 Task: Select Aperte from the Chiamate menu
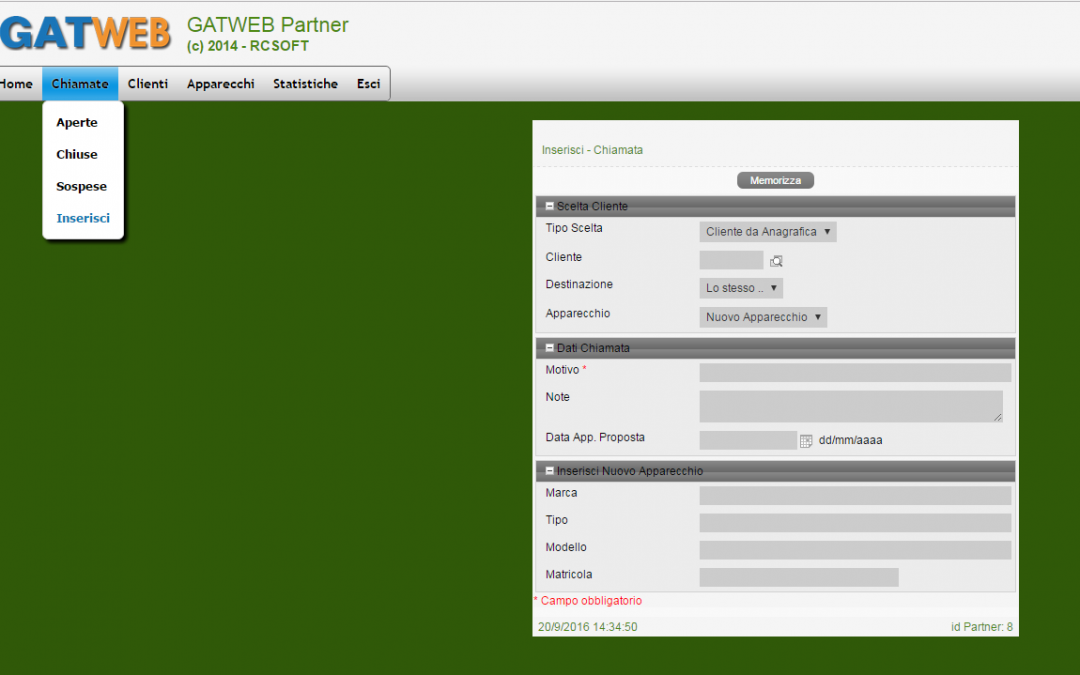pos(77,123)
